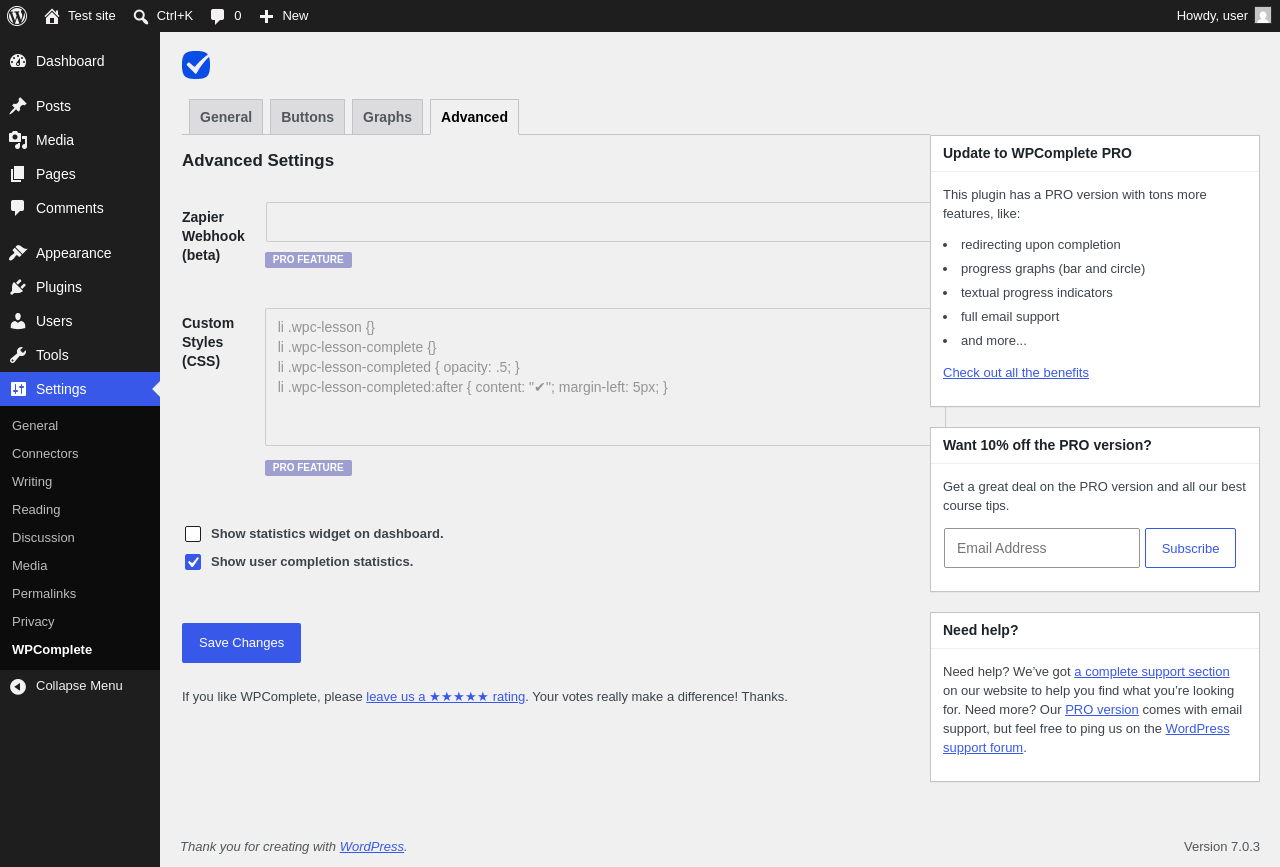
Task: Switch to the General tab
Action: tap(226, 117)
